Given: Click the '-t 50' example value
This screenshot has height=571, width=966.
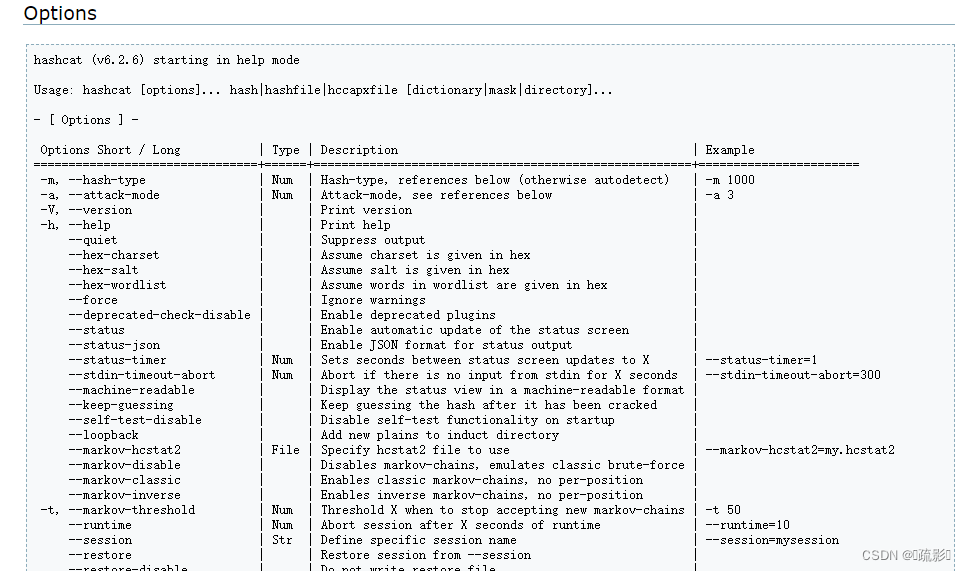Looking at the screenshot, I should coord(723,510).
